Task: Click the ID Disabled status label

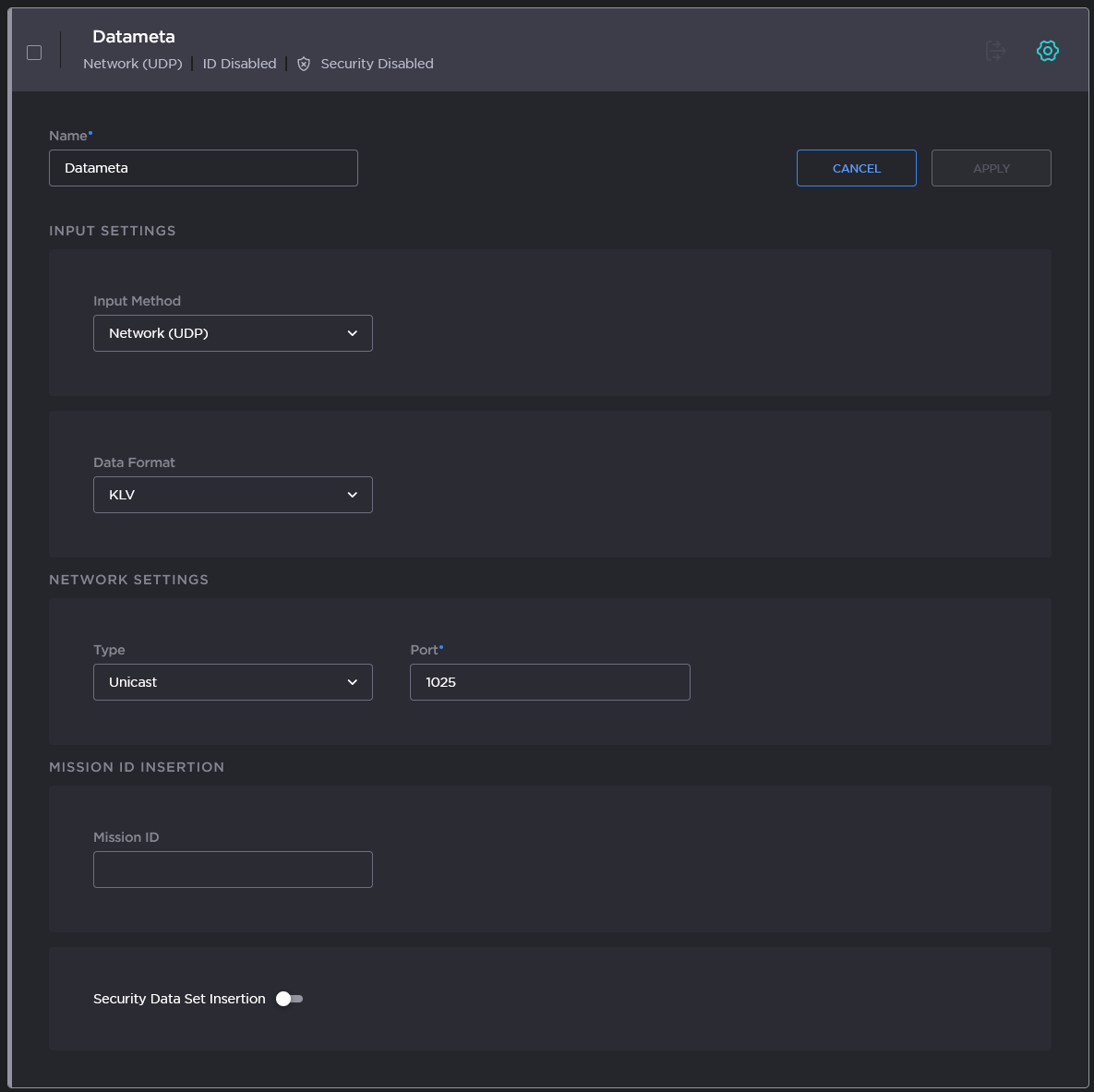Action: (239, 64)
